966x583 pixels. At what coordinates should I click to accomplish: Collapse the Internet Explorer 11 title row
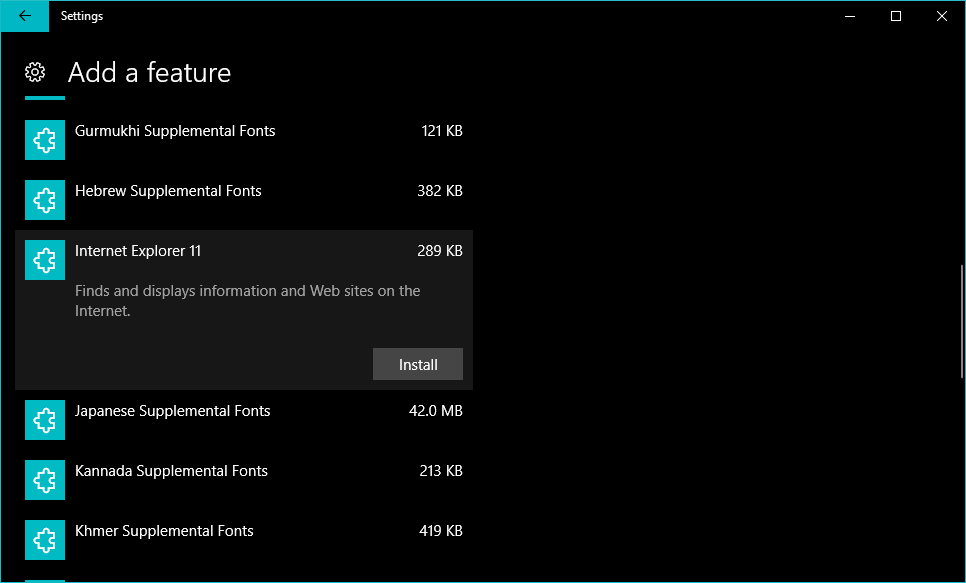tap(138, 251)
